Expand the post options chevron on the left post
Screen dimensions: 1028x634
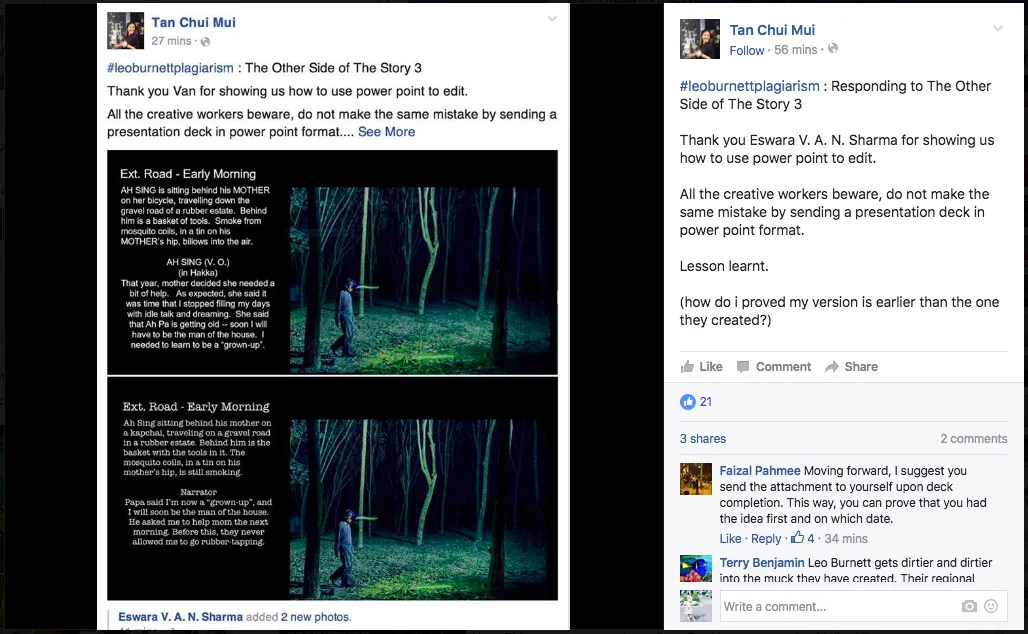tap(553, 19)
